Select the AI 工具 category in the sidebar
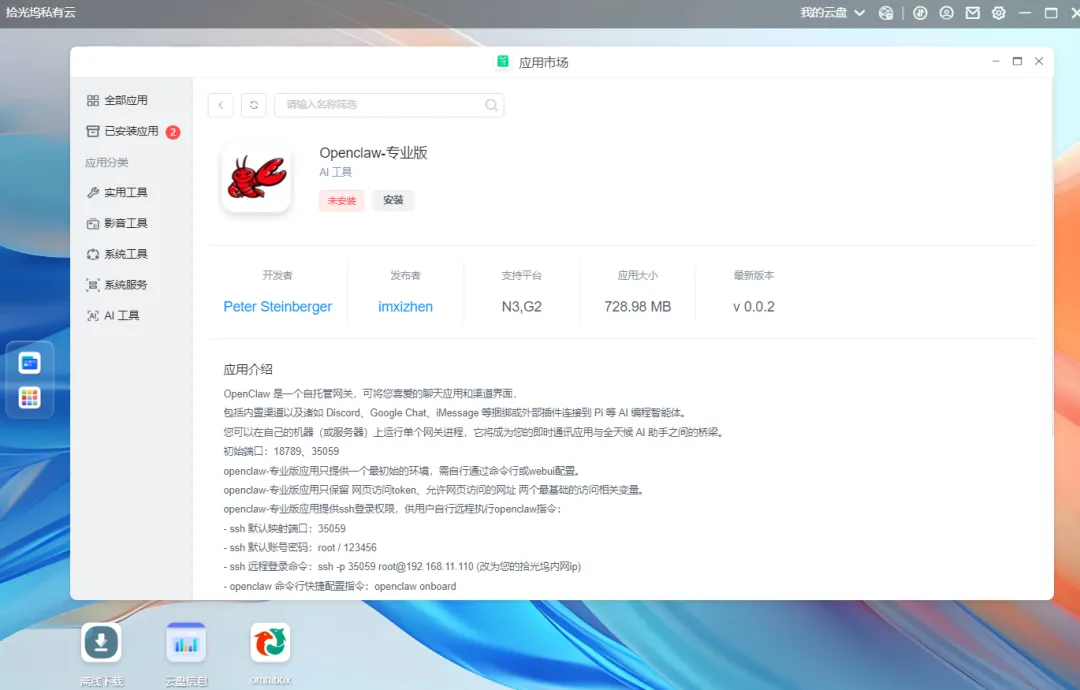This screenshot has height=690, width=1080. click(113, 315)
